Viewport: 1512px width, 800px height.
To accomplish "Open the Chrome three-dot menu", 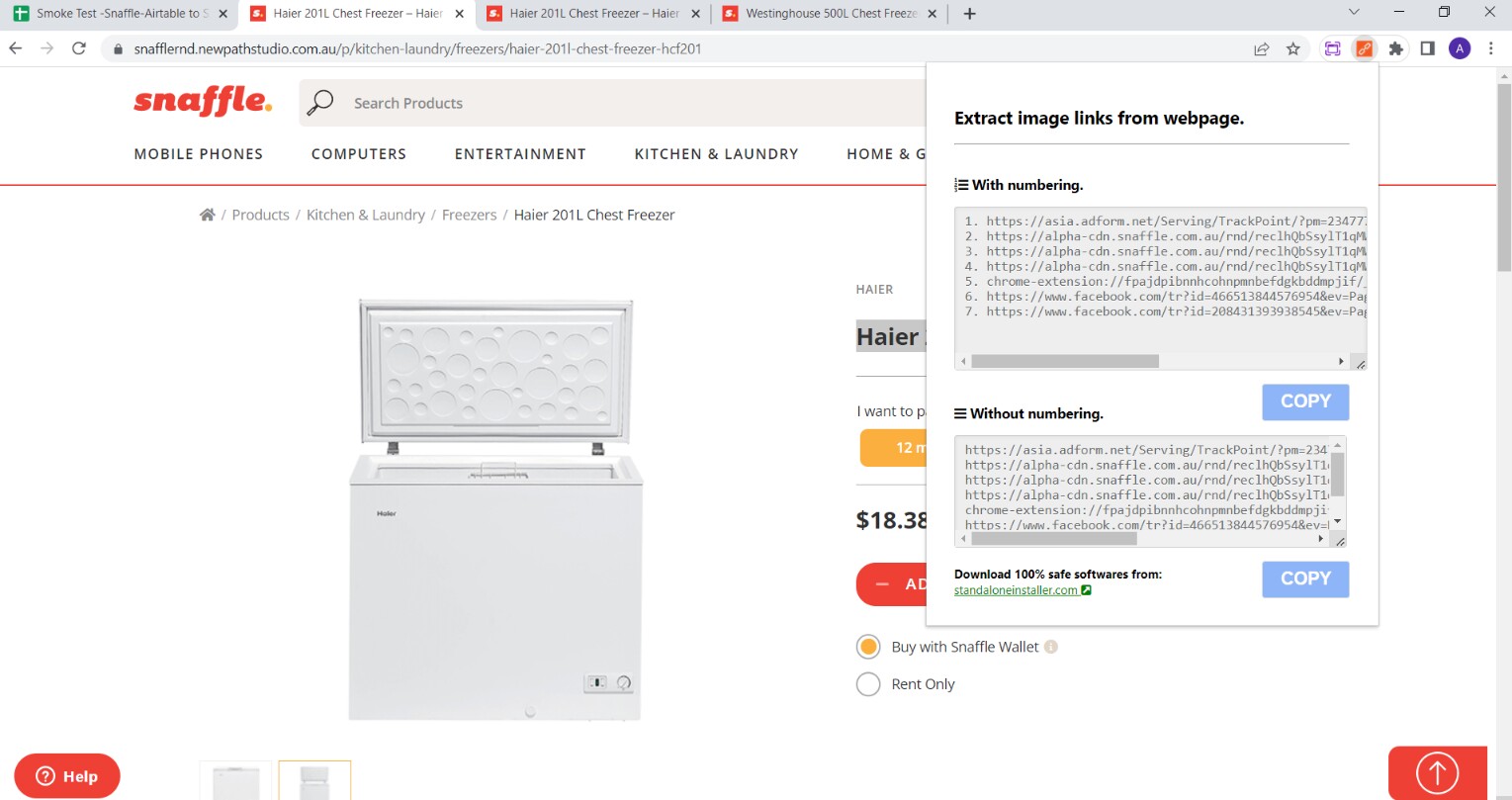I will [x=1490, y=48].
